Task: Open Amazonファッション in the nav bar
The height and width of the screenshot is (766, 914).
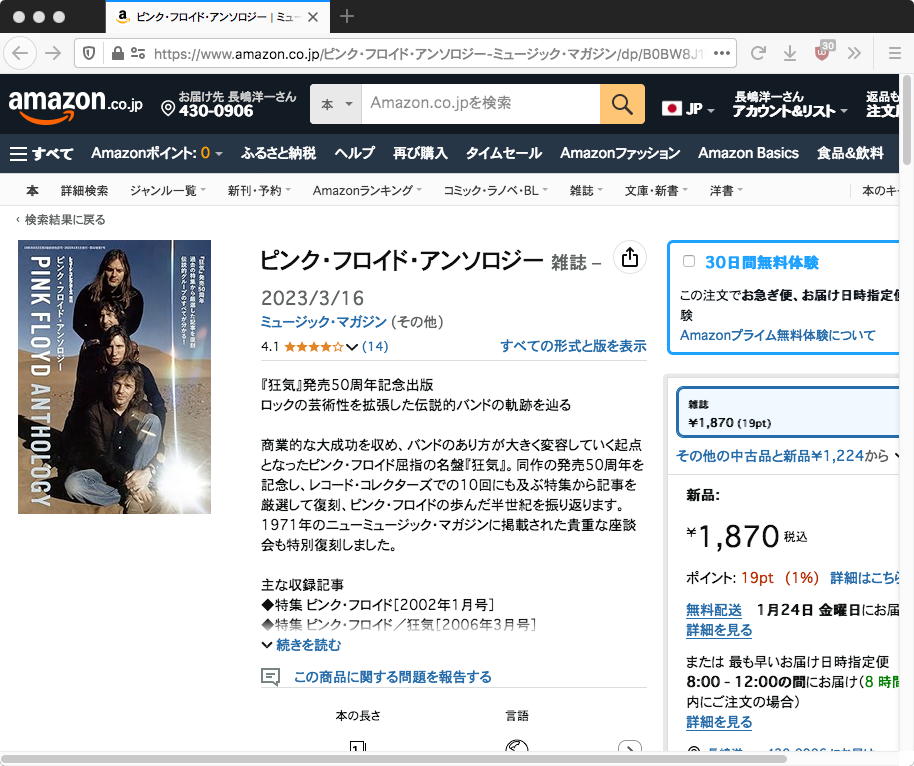Action: pyautogui.click(x=620, y=153)
